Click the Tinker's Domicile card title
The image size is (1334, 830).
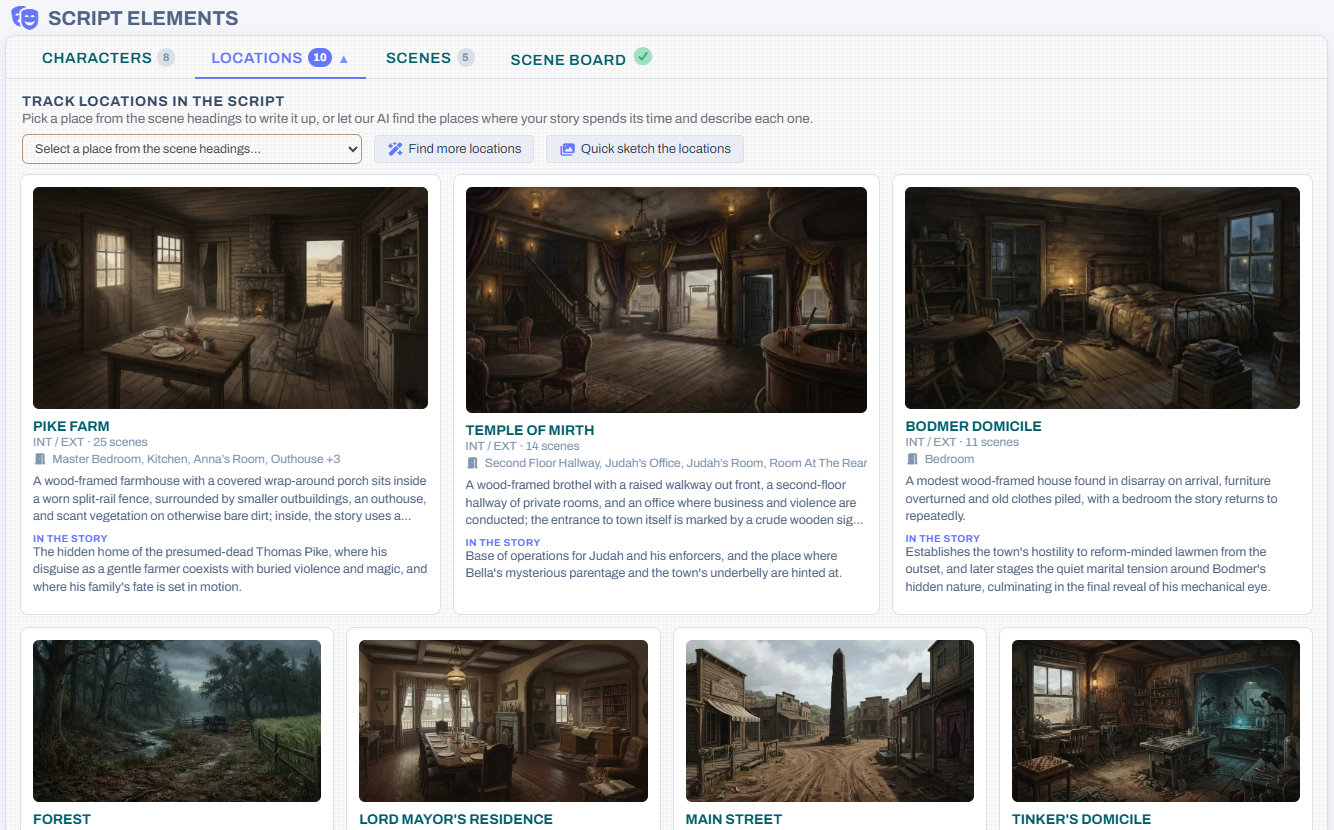tap(1082, 819)
